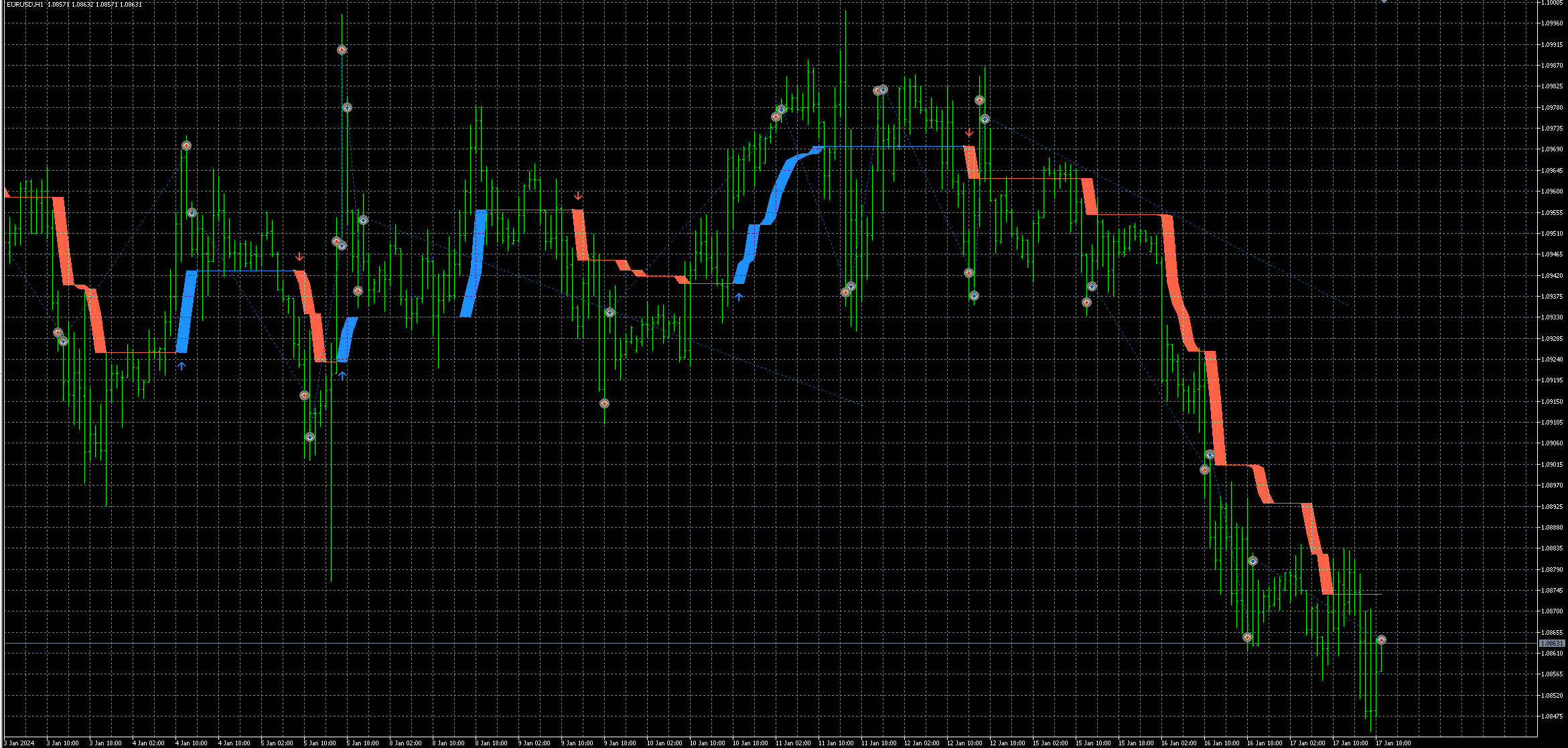Select the trade marker atop the 5 Jan spike

[342, 50]
